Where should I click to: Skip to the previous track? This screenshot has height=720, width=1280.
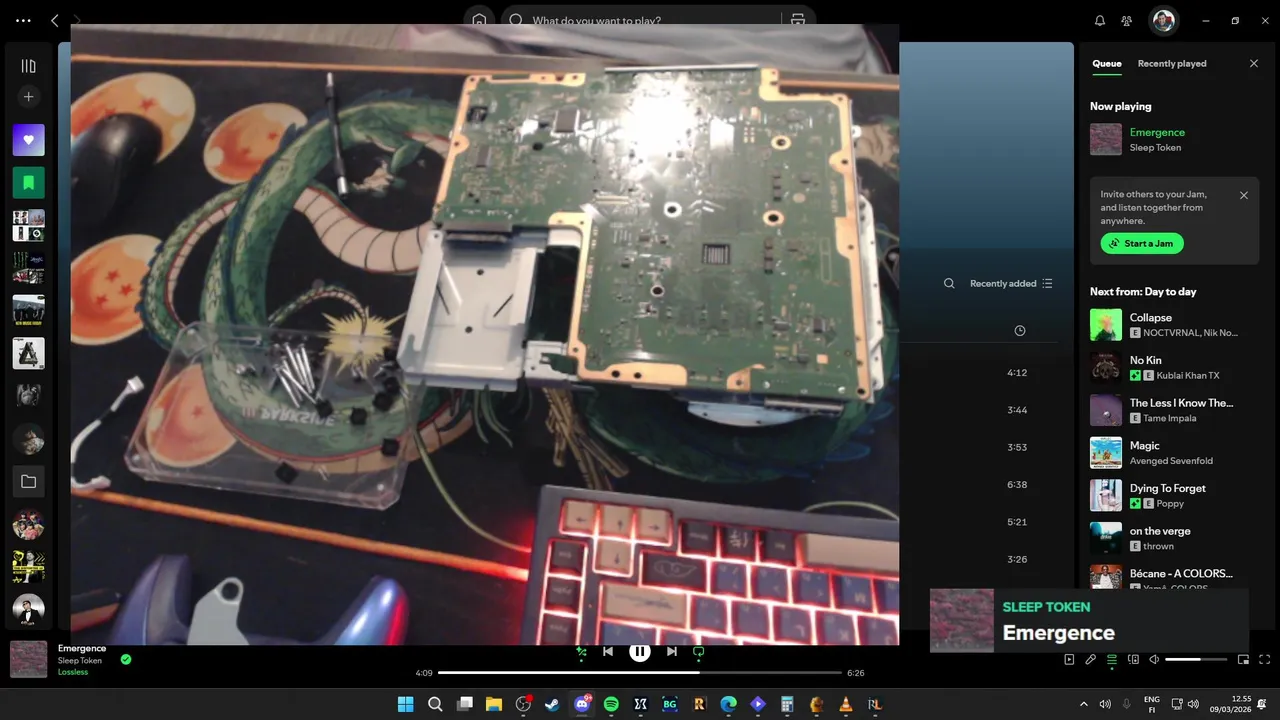tap(608, 651)
